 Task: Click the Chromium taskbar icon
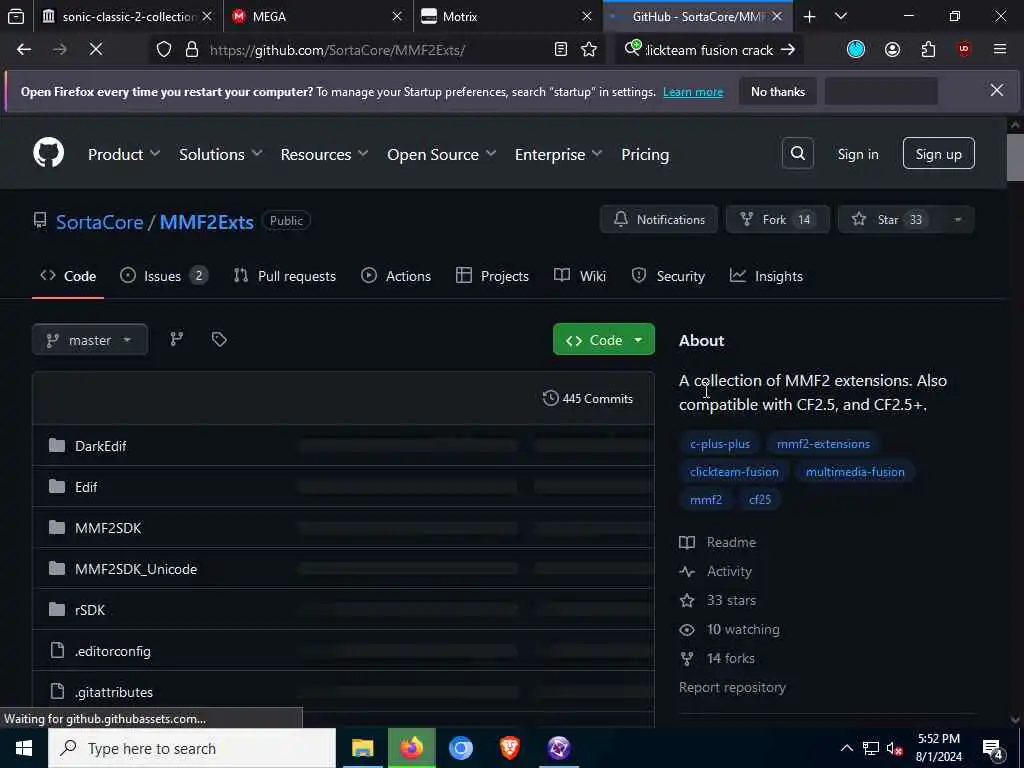click(460, 748)
